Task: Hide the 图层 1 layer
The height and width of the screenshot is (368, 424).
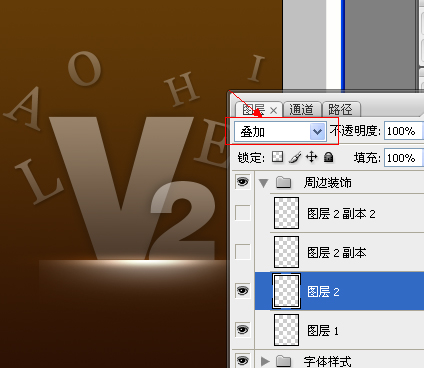Action: coord(242,330)
